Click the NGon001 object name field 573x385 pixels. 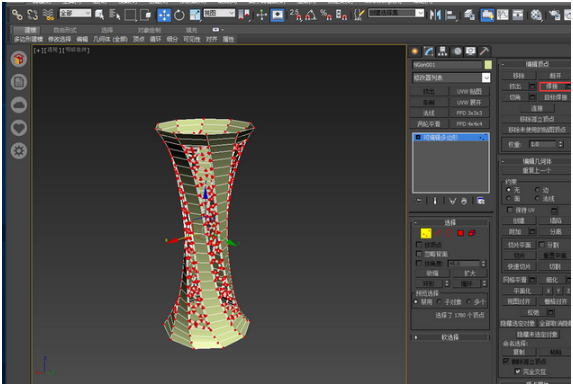point(447,65)
